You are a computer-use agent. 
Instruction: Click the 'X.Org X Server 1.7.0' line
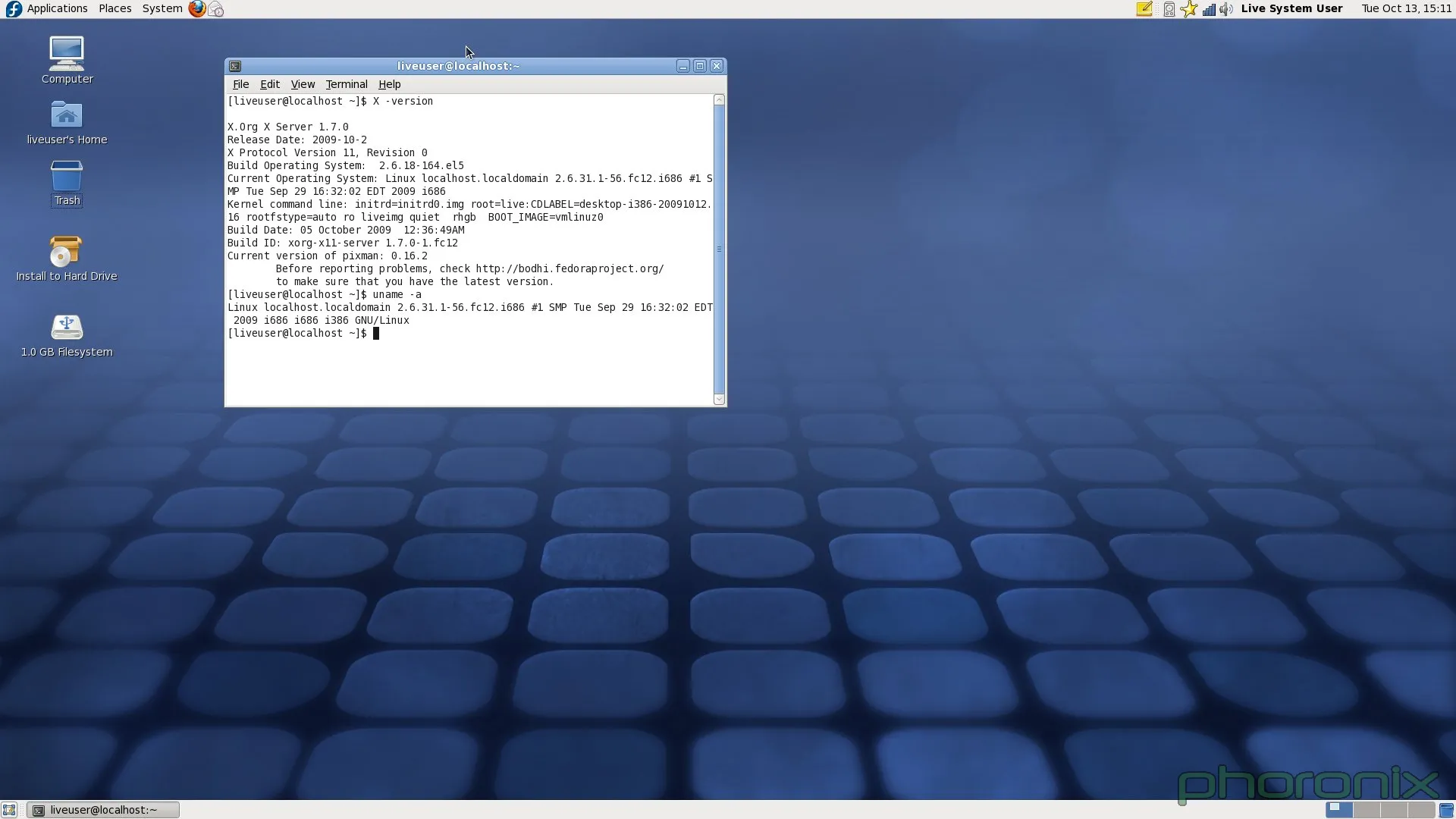[x=288, y=127]
